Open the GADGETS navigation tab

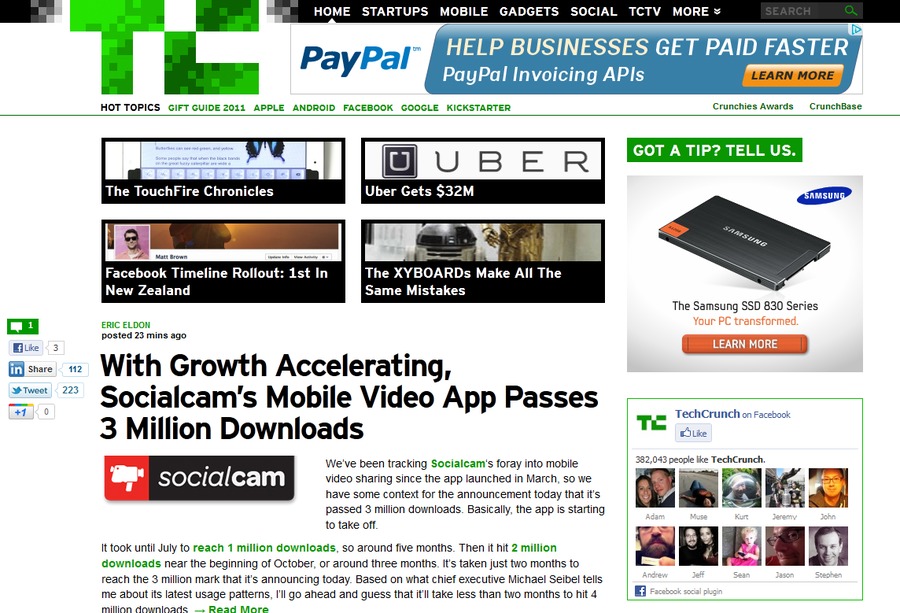(x=529, y=11)
